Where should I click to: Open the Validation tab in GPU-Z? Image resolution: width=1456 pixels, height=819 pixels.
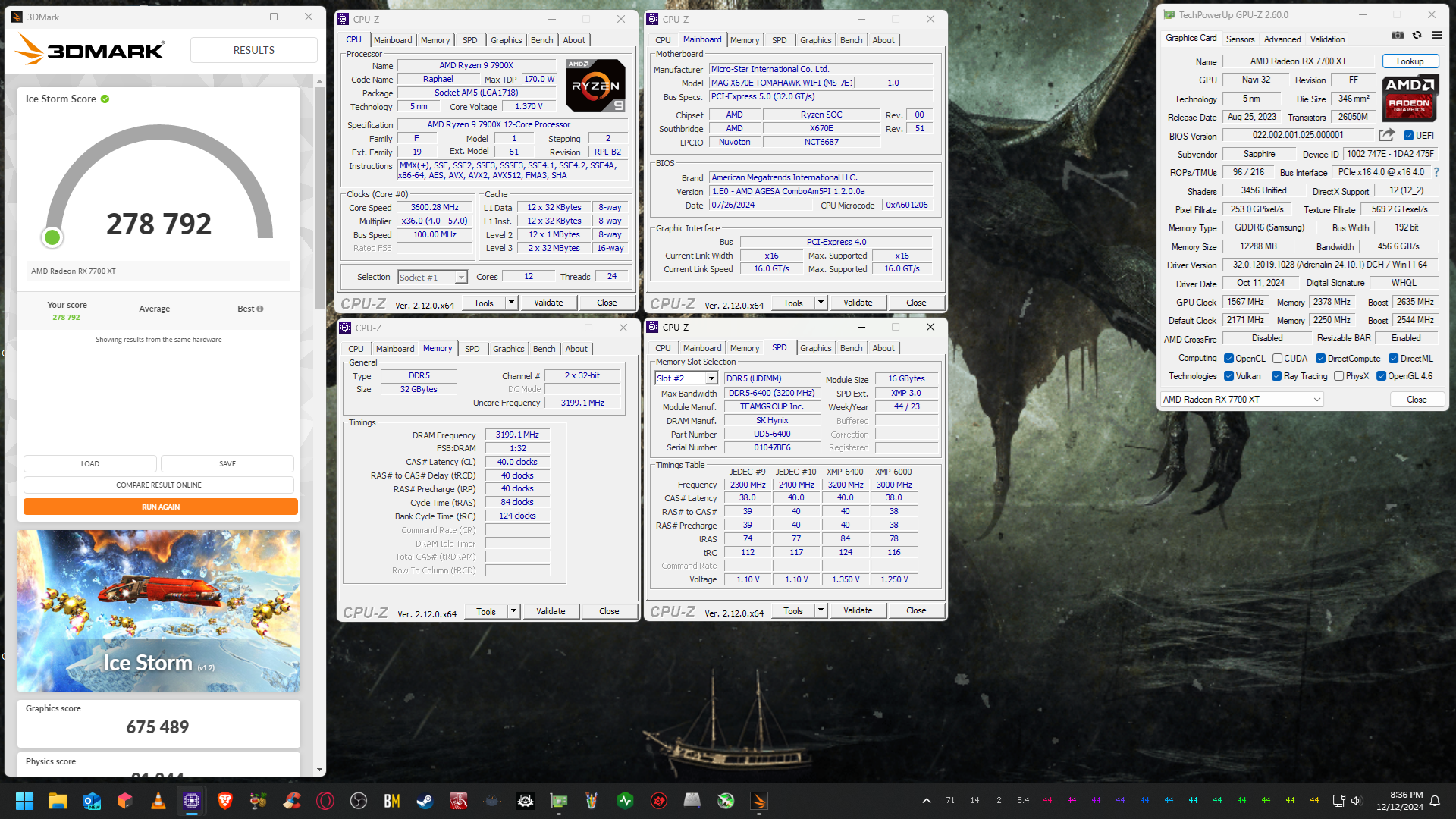tap(1327, 39)
